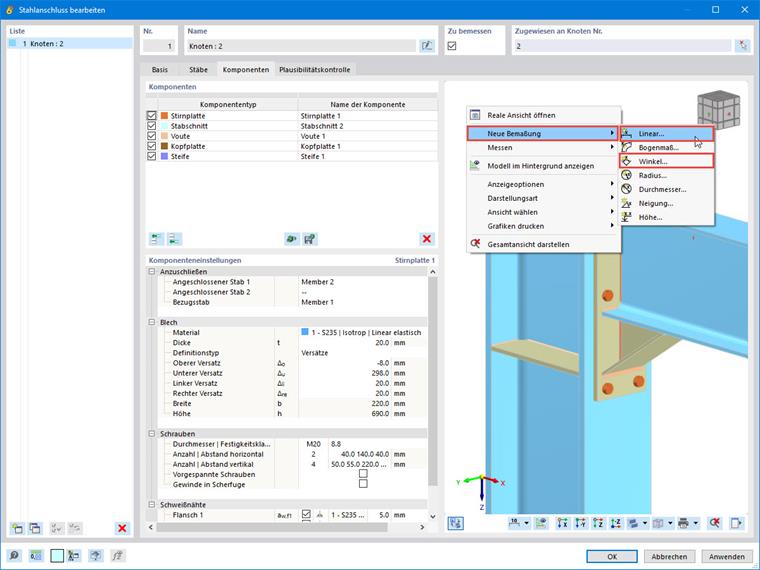
Task: Click the printer icon in graphic toolbar
Action: (683, 523)
